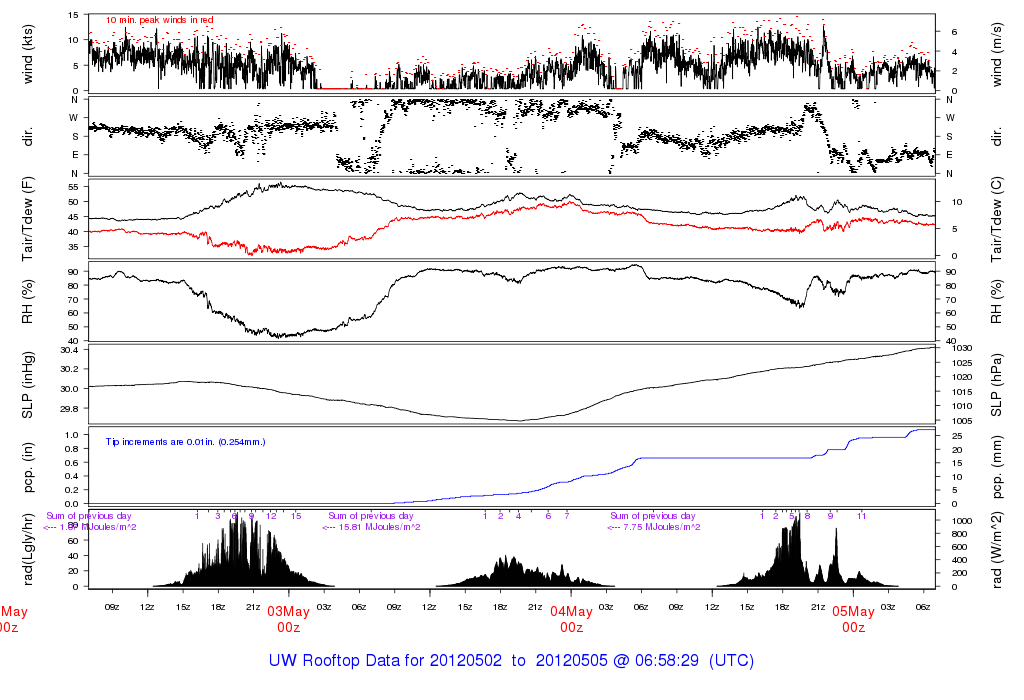Screen dimensions: 1024x700
Task: Click the '06z' tick after 05May
Action: point(923,607)
